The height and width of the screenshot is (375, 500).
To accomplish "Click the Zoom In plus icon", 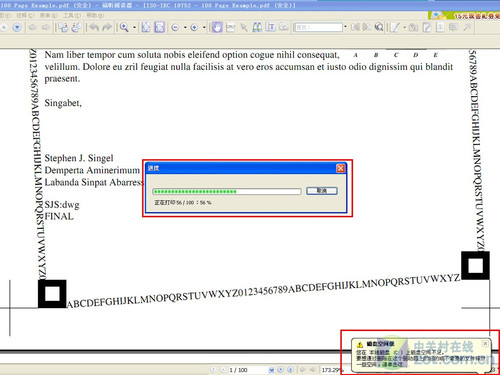I will click(194, 28).
